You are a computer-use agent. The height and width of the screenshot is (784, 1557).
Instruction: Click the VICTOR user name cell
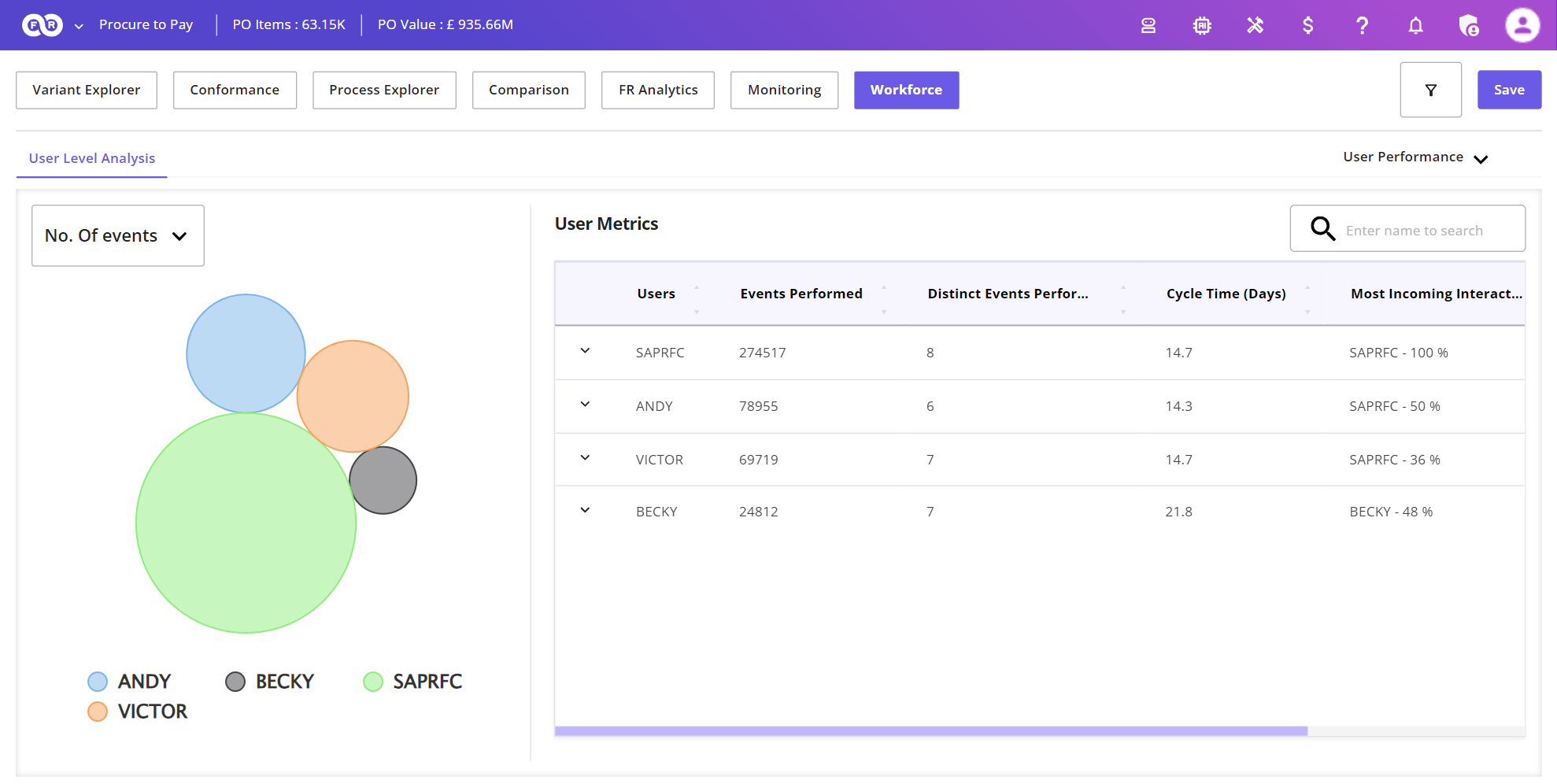pos(659,460)
